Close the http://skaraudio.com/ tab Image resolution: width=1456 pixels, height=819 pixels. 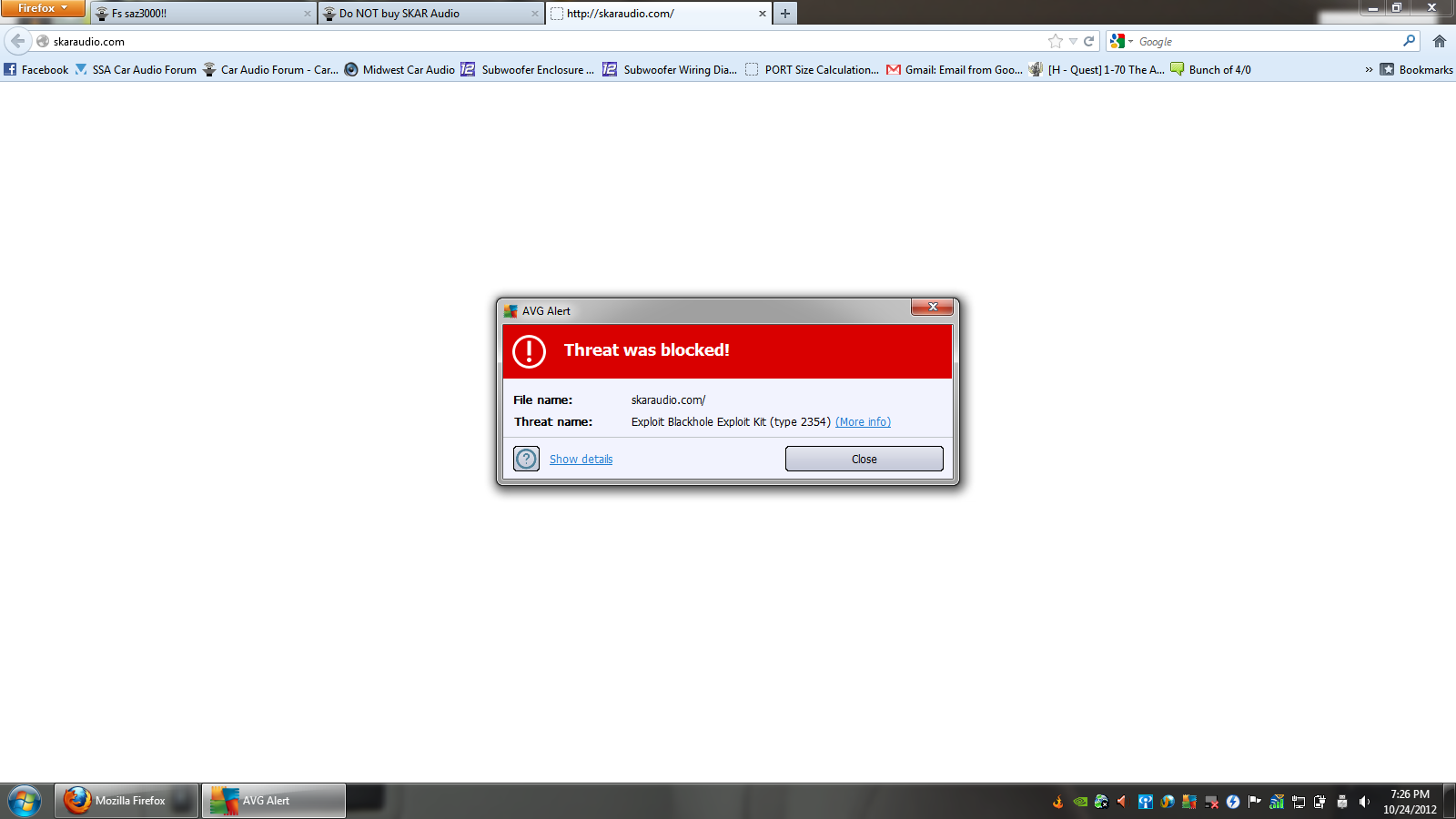763,14
